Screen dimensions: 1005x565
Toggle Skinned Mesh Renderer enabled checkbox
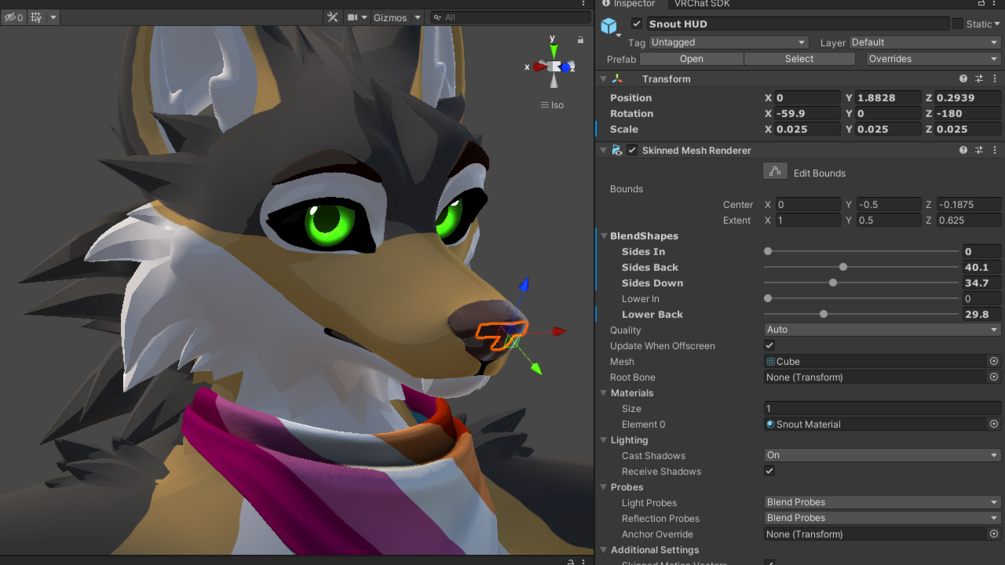633,151
